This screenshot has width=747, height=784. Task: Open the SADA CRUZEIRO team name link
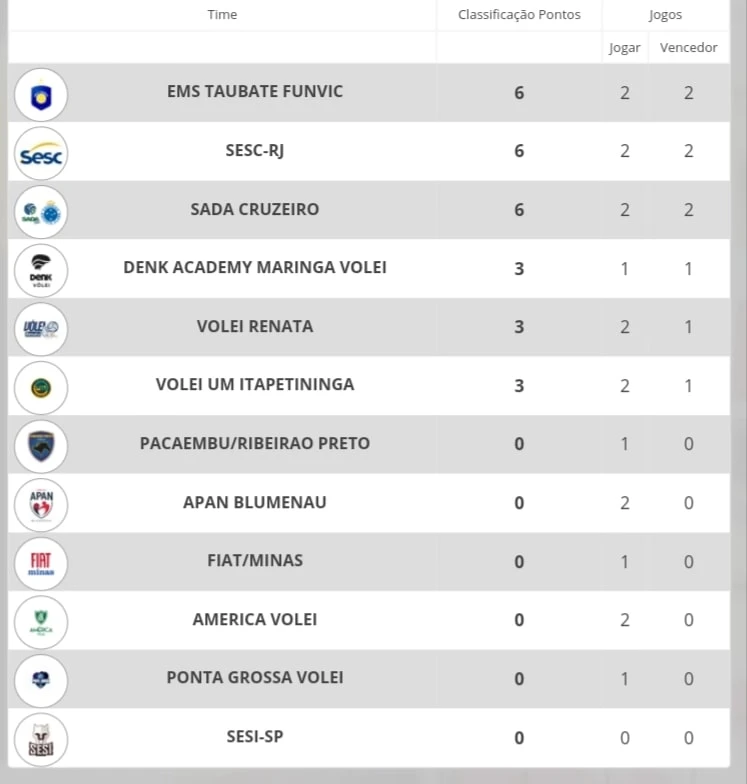(x=255, y=209)
